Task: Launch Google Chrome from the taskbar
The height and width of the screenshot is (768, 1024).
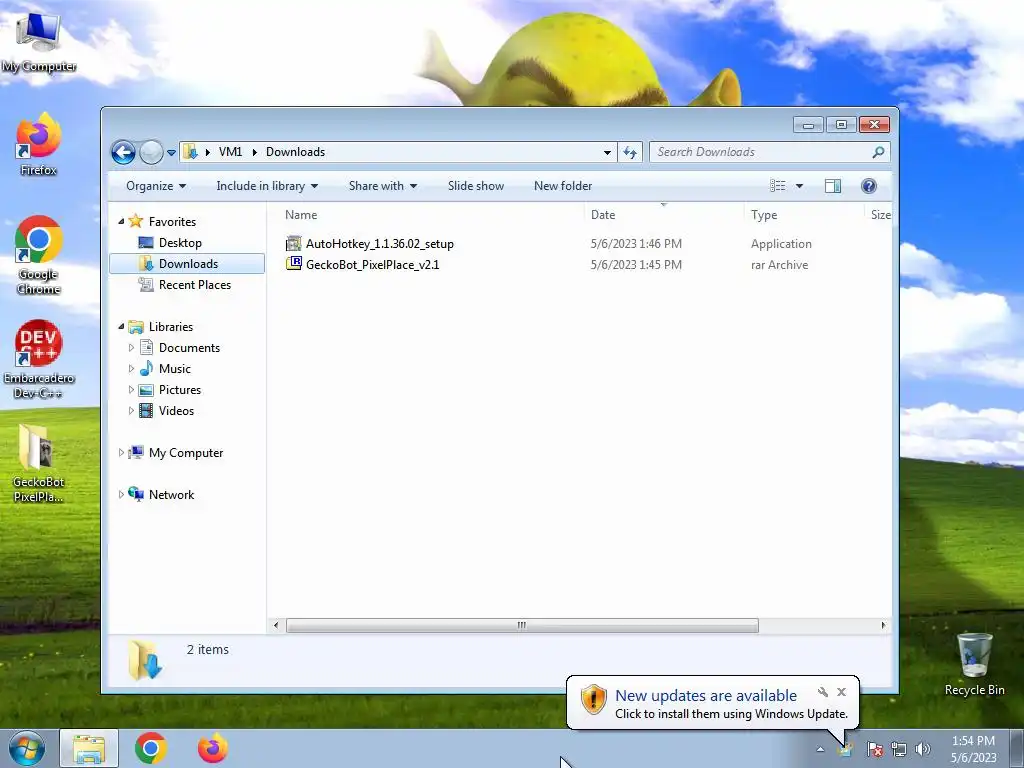Action: (x=151, y=748)
